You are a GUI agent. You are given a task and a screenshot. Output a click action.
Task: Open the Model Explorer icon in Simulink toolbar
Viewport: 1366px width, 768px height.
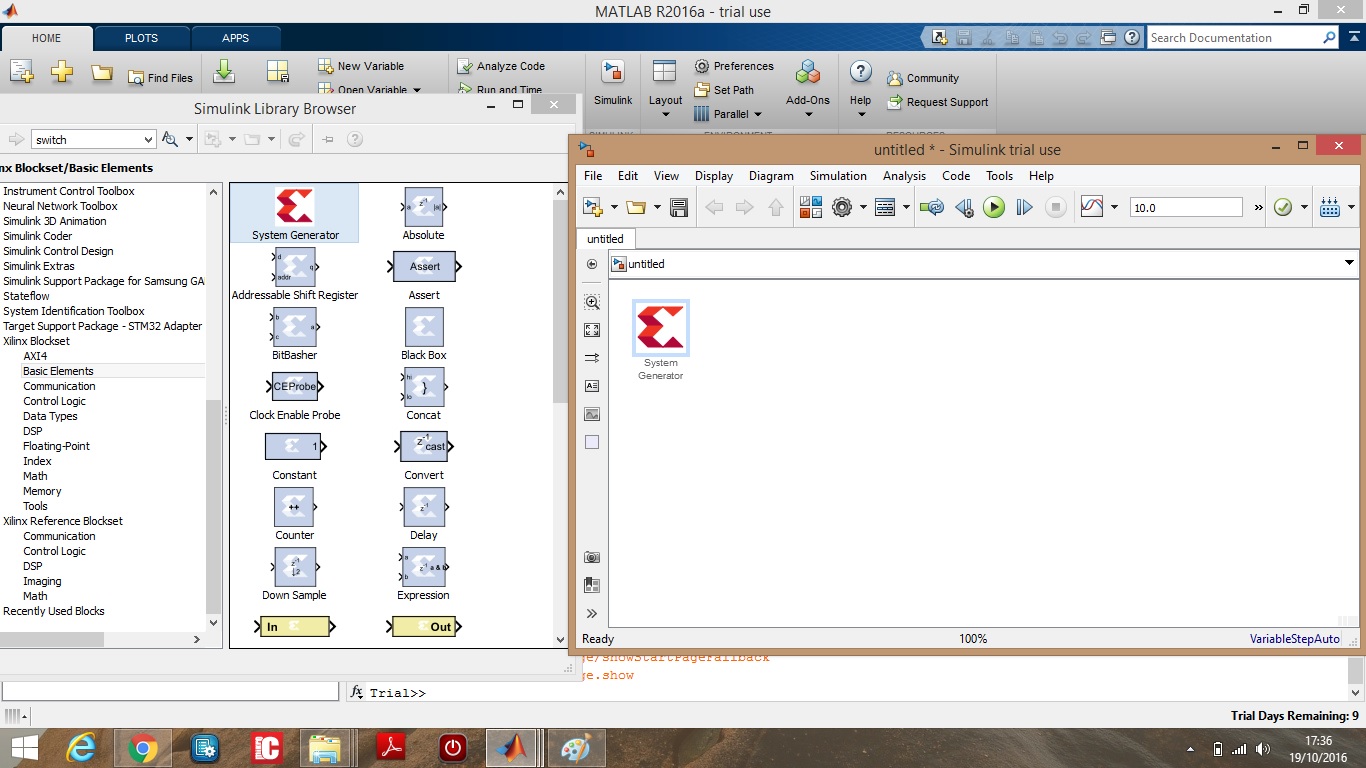point(885,207)
